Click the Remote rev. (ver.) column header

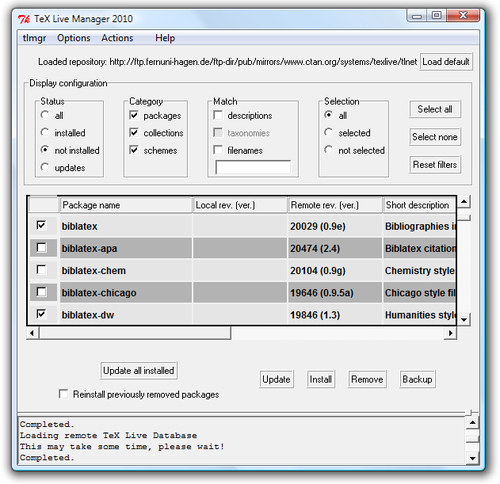pos(335,205)
